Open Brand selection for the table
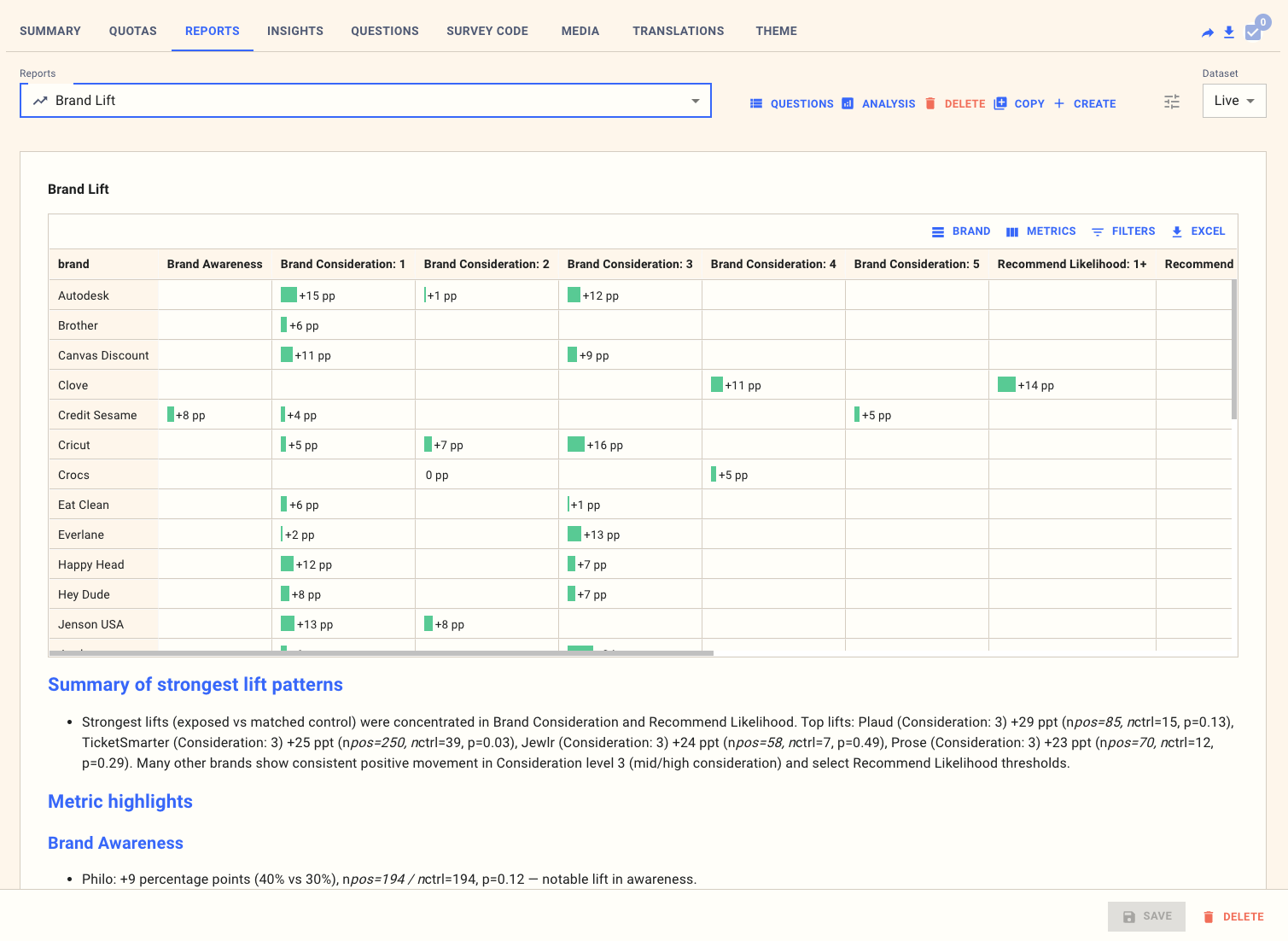1288x941 pixels. pos(961,231)
